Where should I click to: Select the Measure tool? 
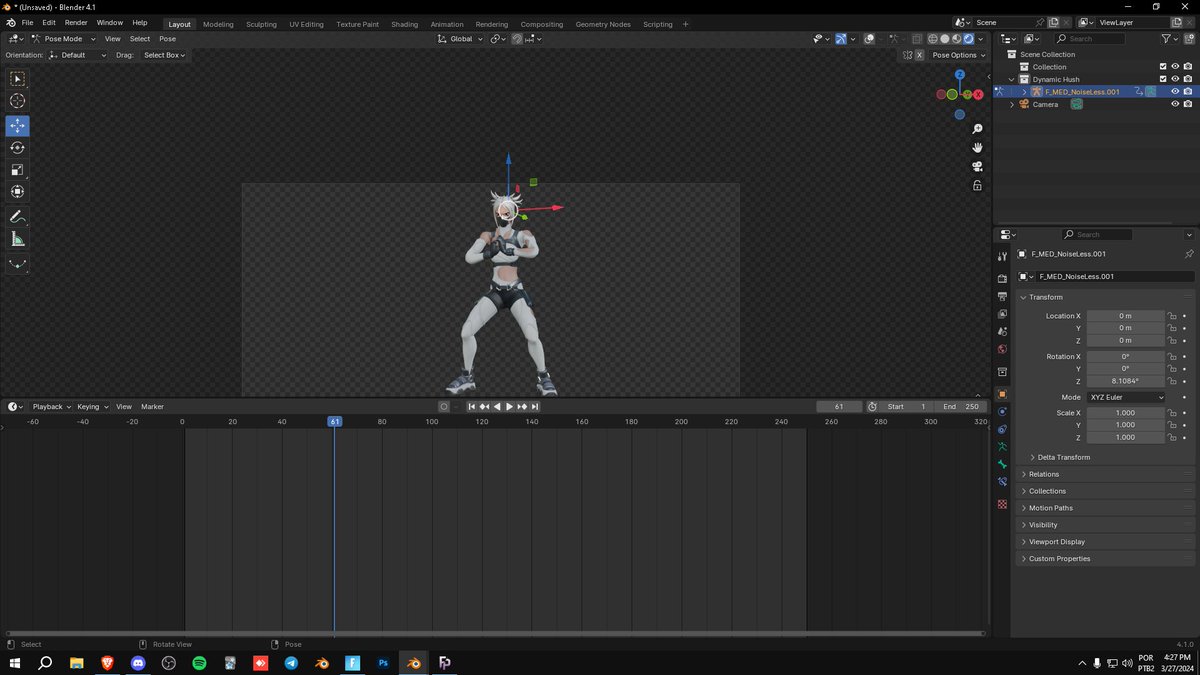tap(17, 238)
